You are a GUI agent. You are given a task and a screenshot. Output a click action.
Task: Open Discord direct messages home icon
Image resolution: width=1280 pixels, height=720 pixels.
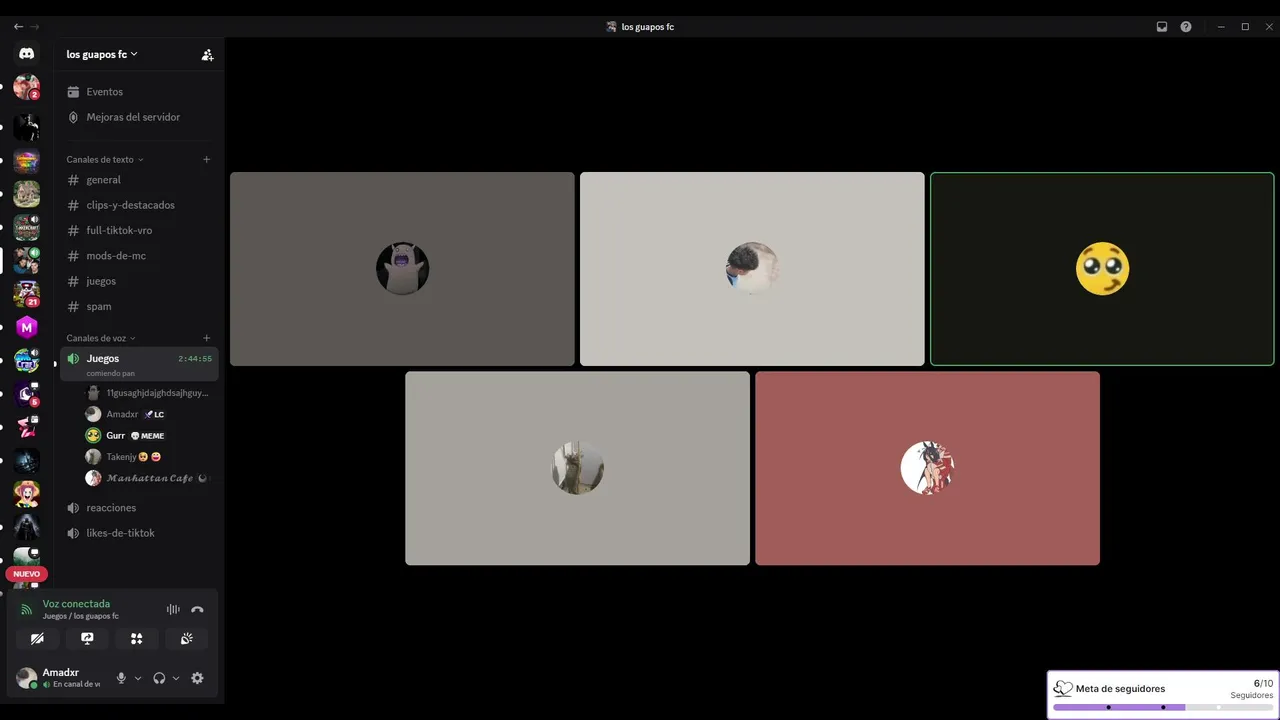click(x=27, y=54)
